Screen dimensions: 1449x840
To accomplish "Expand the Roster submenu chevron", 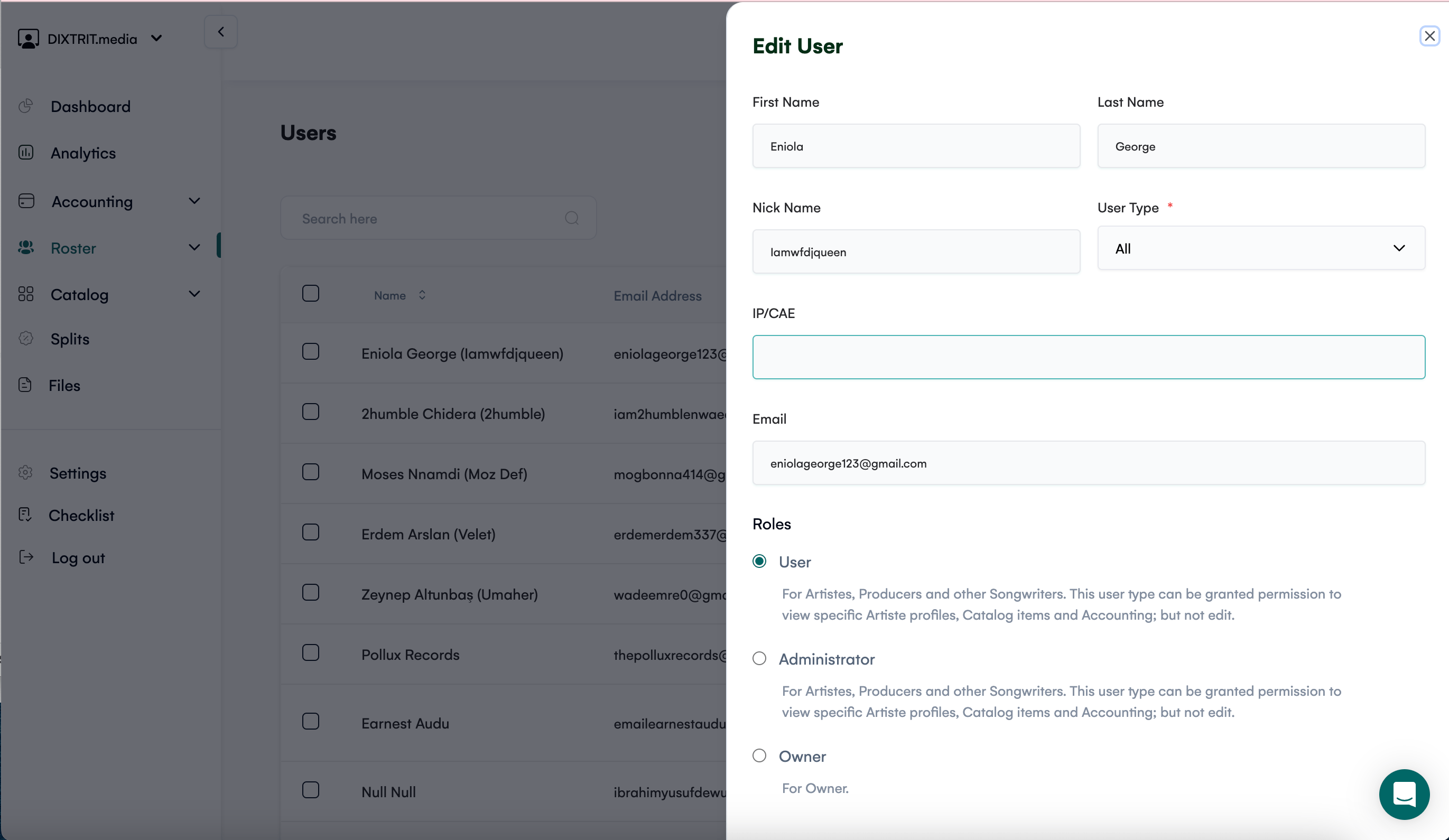I will (x=194, y=247).
